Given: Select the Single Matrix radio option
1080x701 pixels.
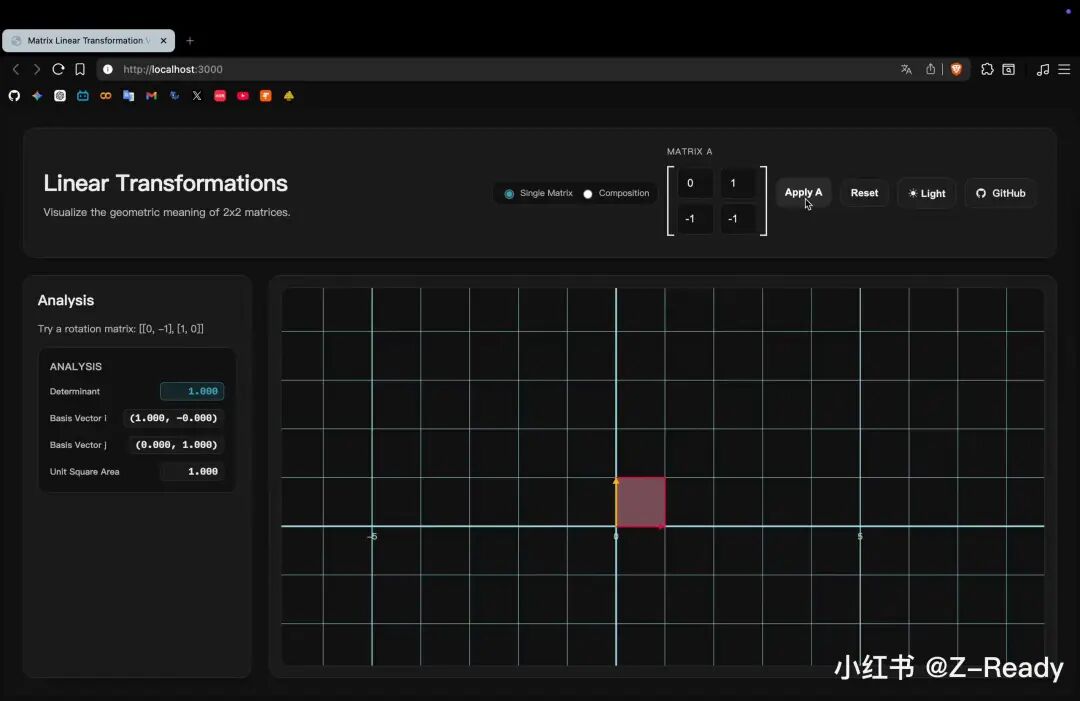Looking at the screenshot, I should point(509,193).
